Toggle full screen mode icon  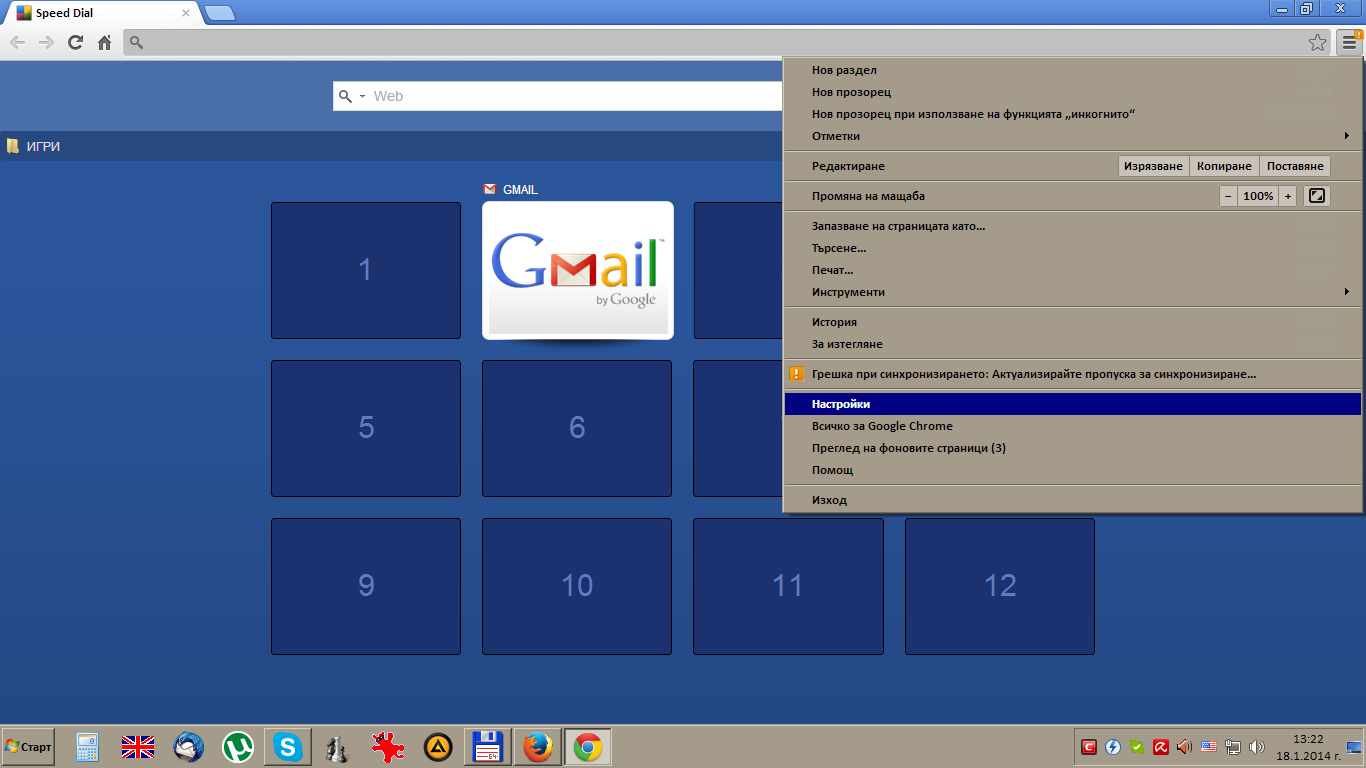1317,196
